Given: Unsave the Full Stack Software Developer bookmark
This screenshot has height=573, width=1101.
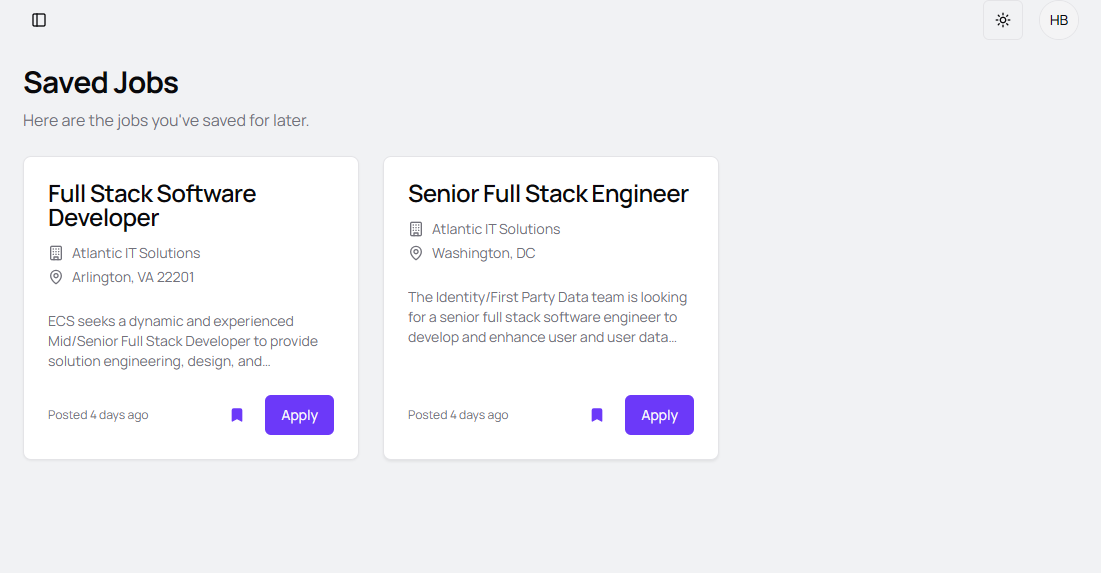Looking at the screenshot, I should 237,415.
